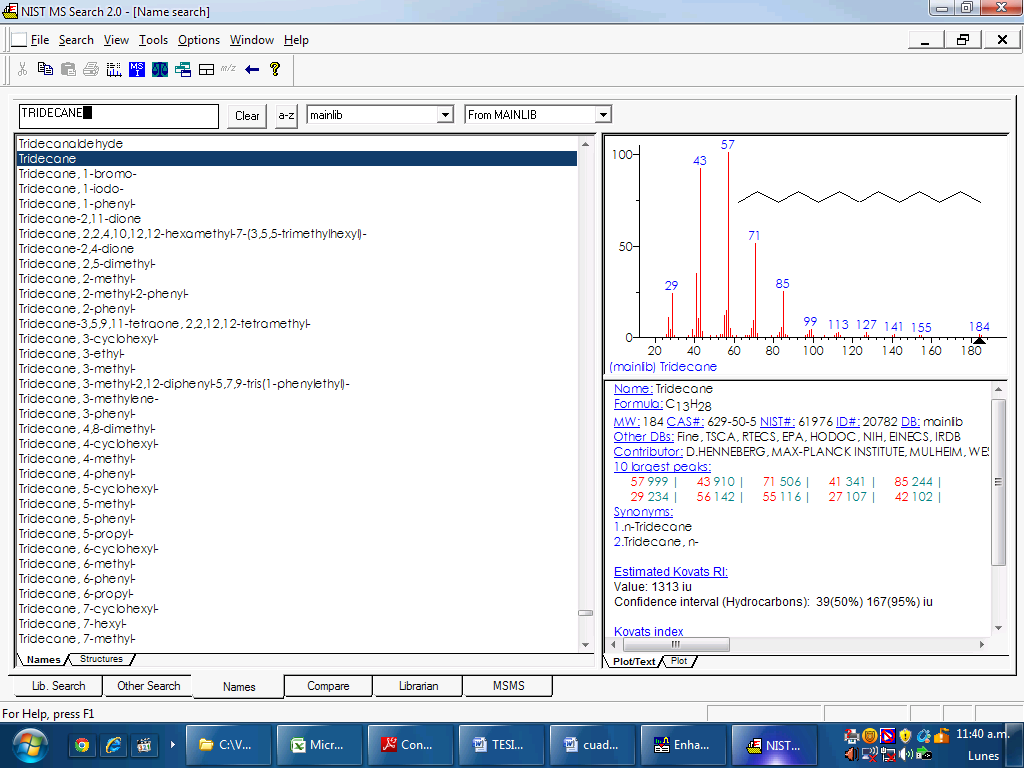Switch to the cuad... Word taskbar button
Image resolution: width=1024 pixels, height=768 pixels.
pyautogui.click(x=592, y=745)
